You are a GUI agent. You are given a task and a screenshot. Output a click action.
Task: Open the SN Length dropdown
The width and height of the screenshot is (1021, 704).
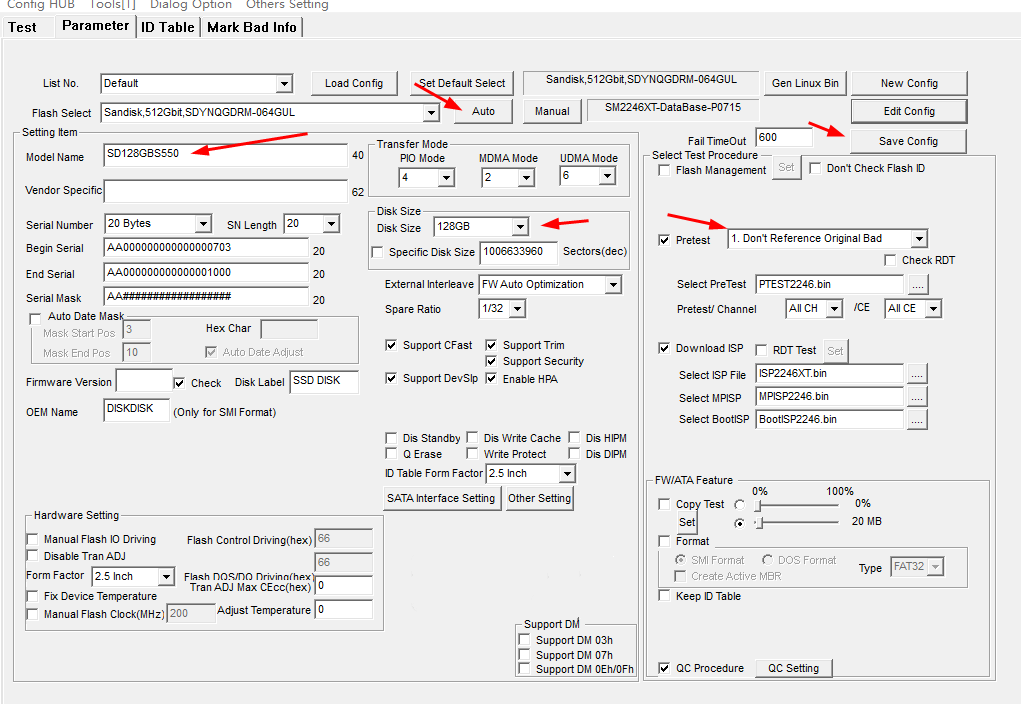click(x=331, y=224)
